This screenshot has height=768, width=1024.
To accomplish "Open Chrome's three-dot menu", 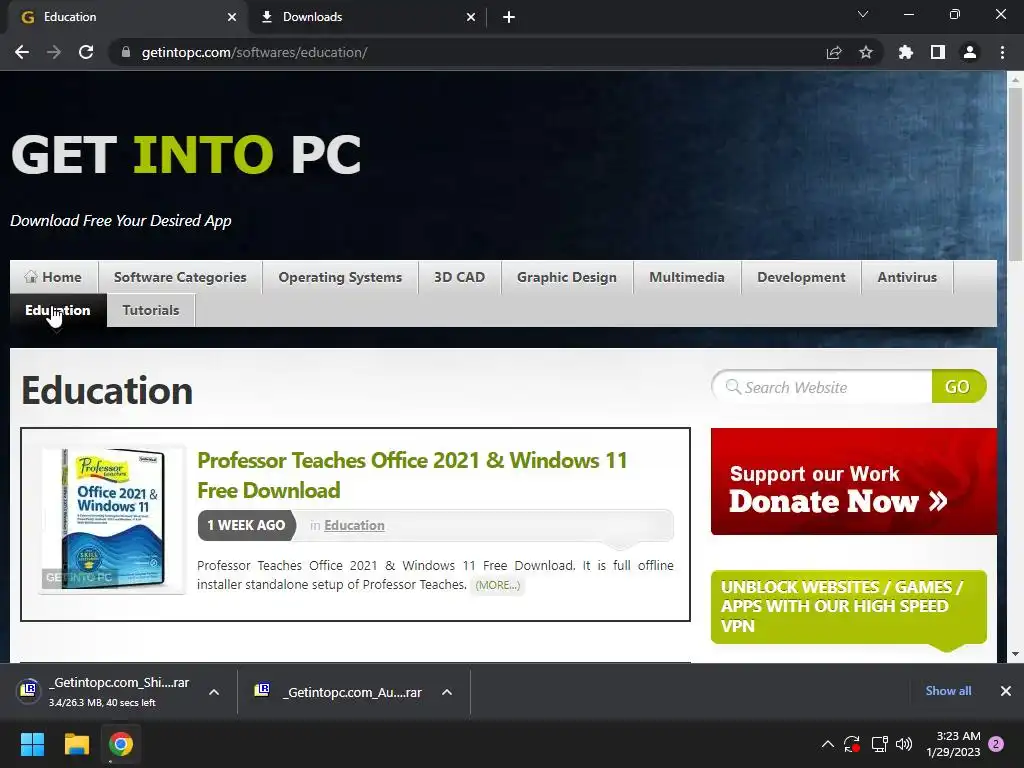I will (1002, 52).
